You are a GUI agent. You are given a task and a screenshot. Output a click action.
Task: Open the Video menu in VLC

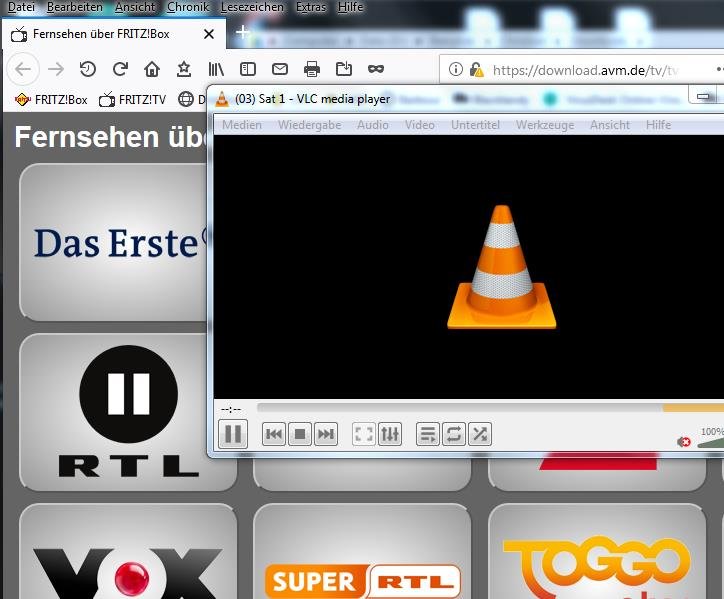point(419,125)
